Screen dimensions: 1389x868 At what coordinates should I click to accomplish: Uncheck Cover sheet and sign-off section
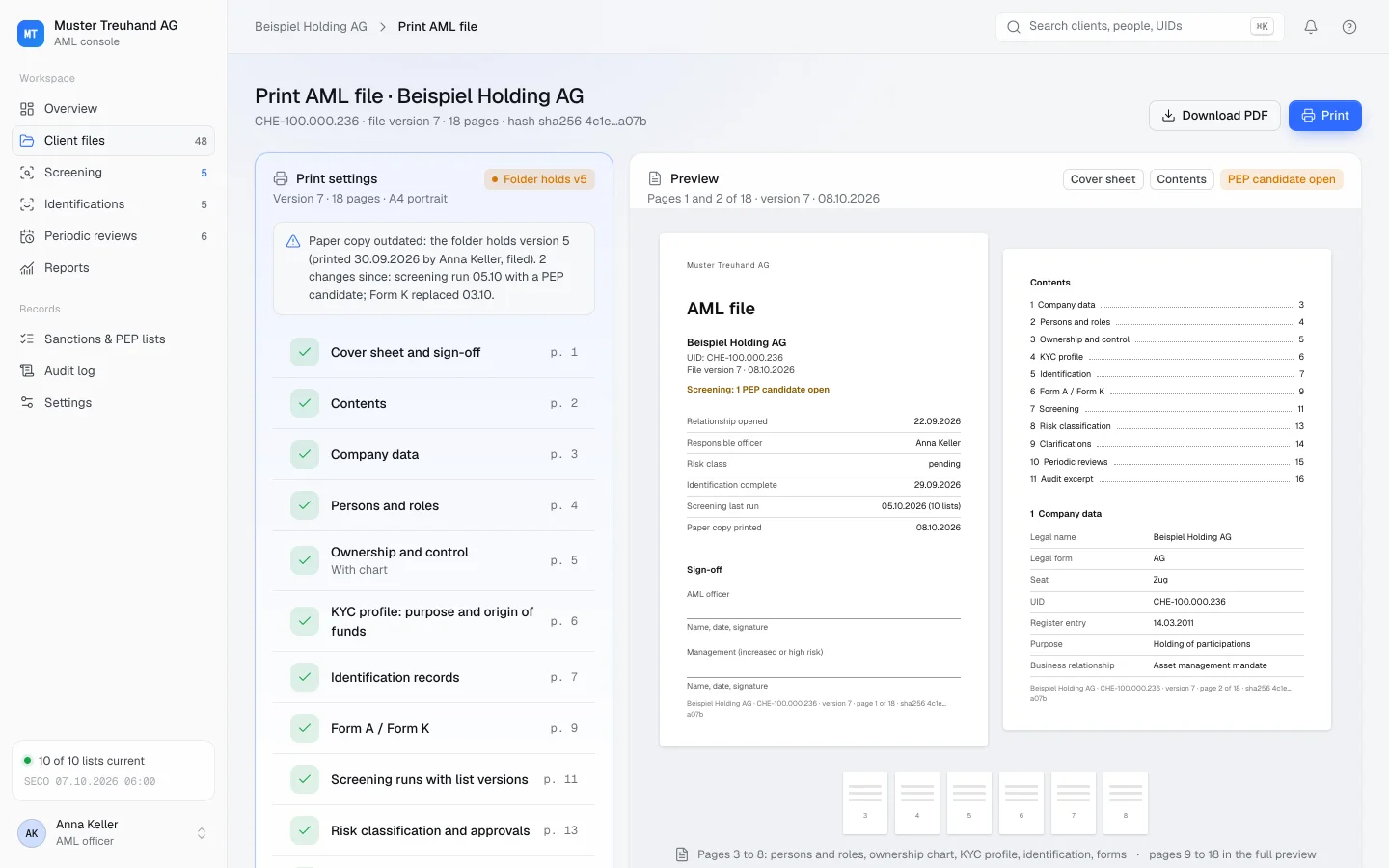(x=305, y=352)
